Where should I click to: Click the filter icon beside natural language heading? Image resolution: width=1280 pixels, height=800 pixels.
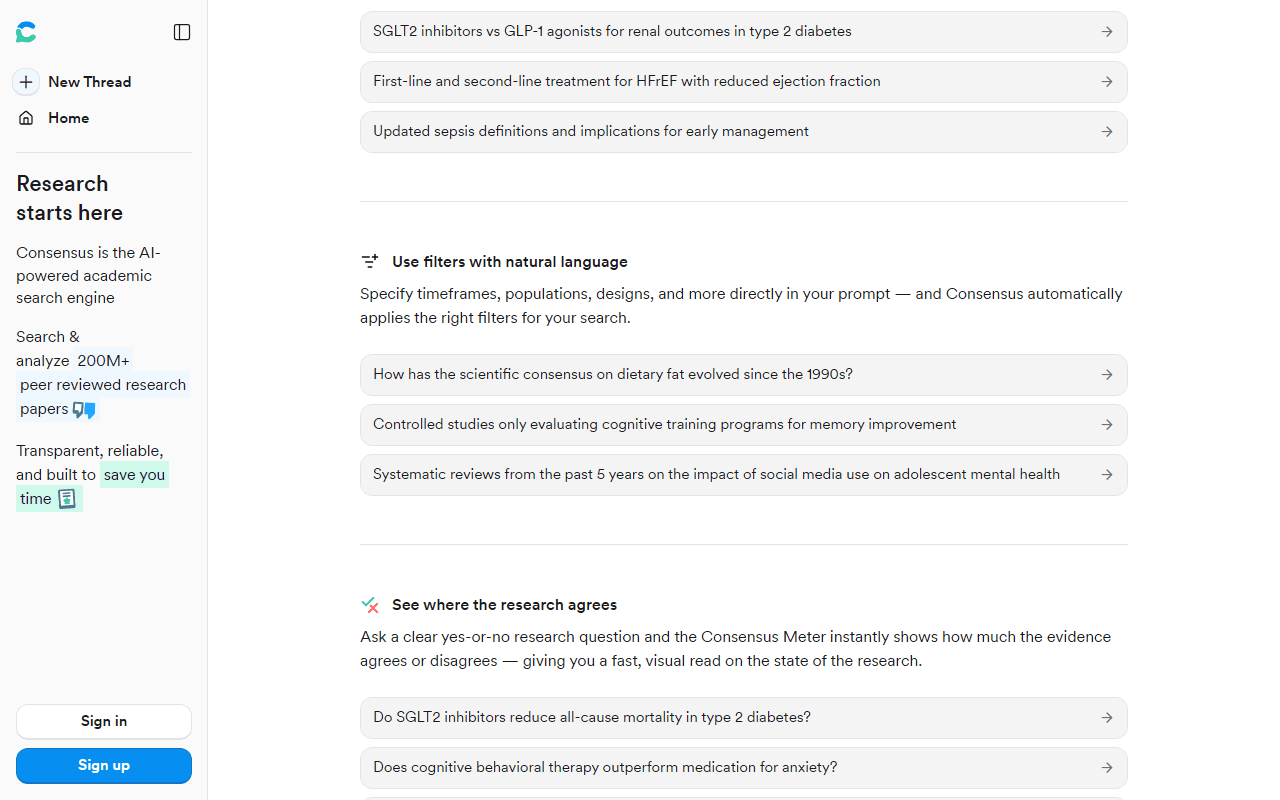[370, 261]
